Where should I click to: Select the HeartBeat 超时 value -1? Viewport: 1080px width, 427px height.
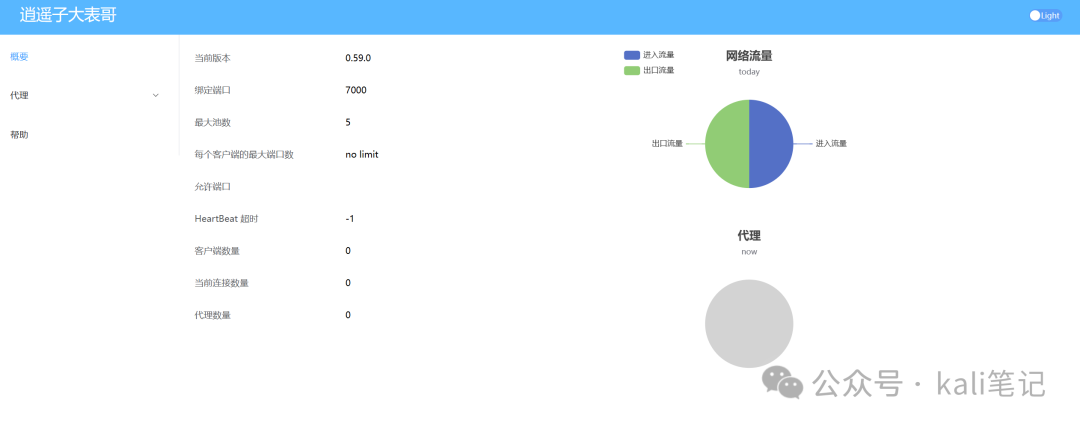tap(350, 218)
